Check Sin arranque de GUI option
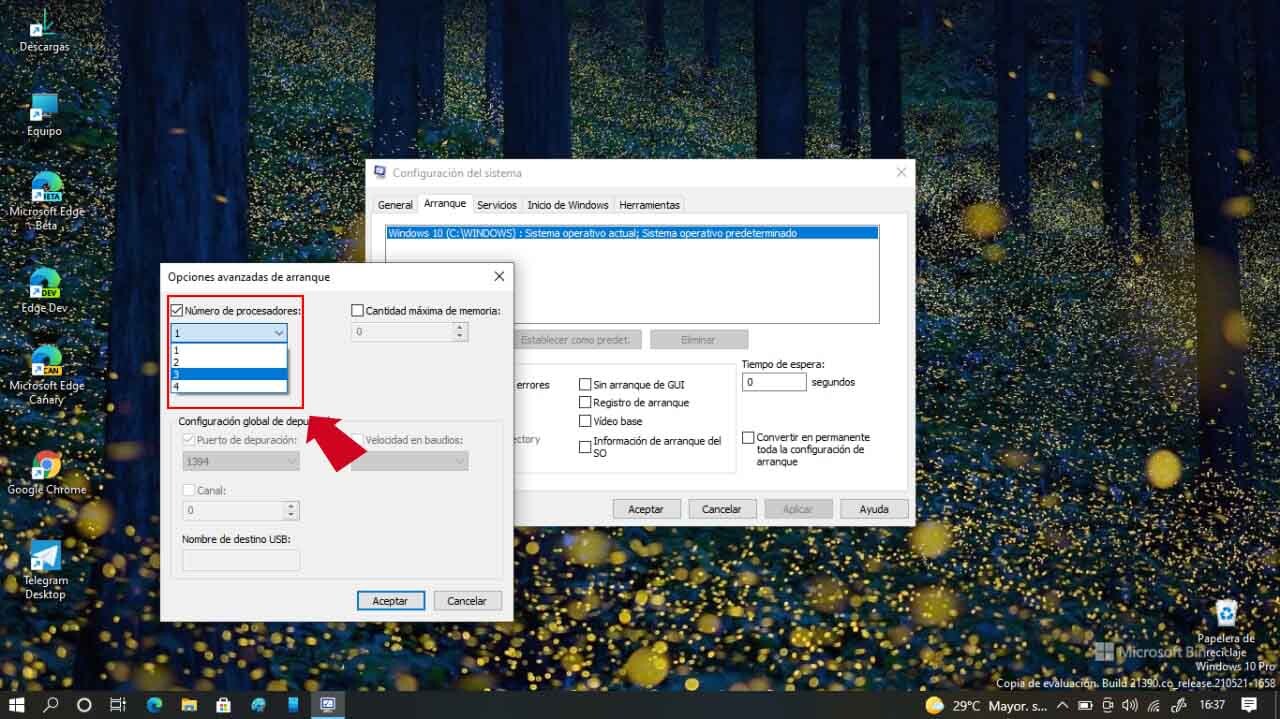Viewport: 1280px width, 719px height. coord(585,384)
